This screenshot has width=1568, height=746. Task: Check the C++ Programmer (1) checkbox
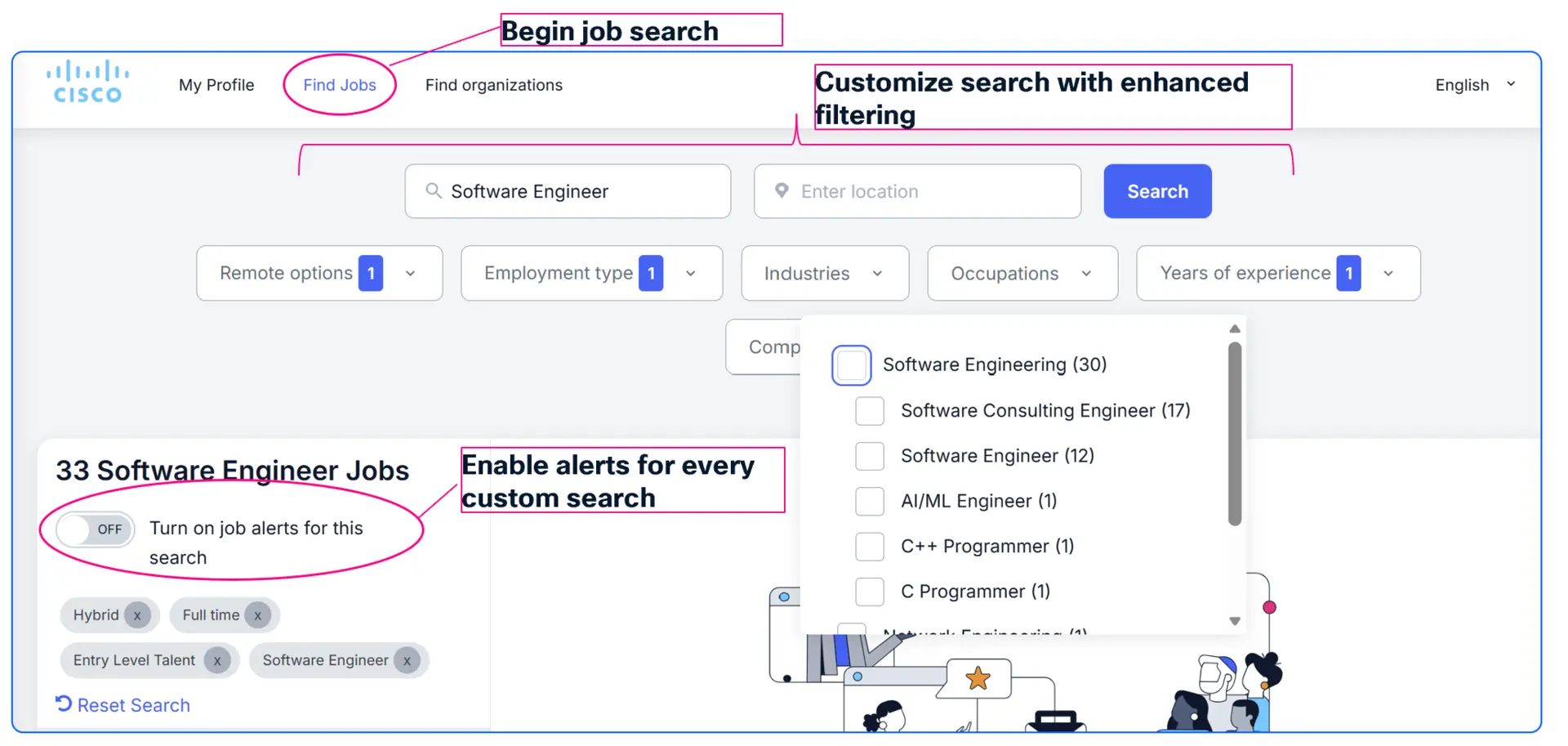tap(870, 547)
